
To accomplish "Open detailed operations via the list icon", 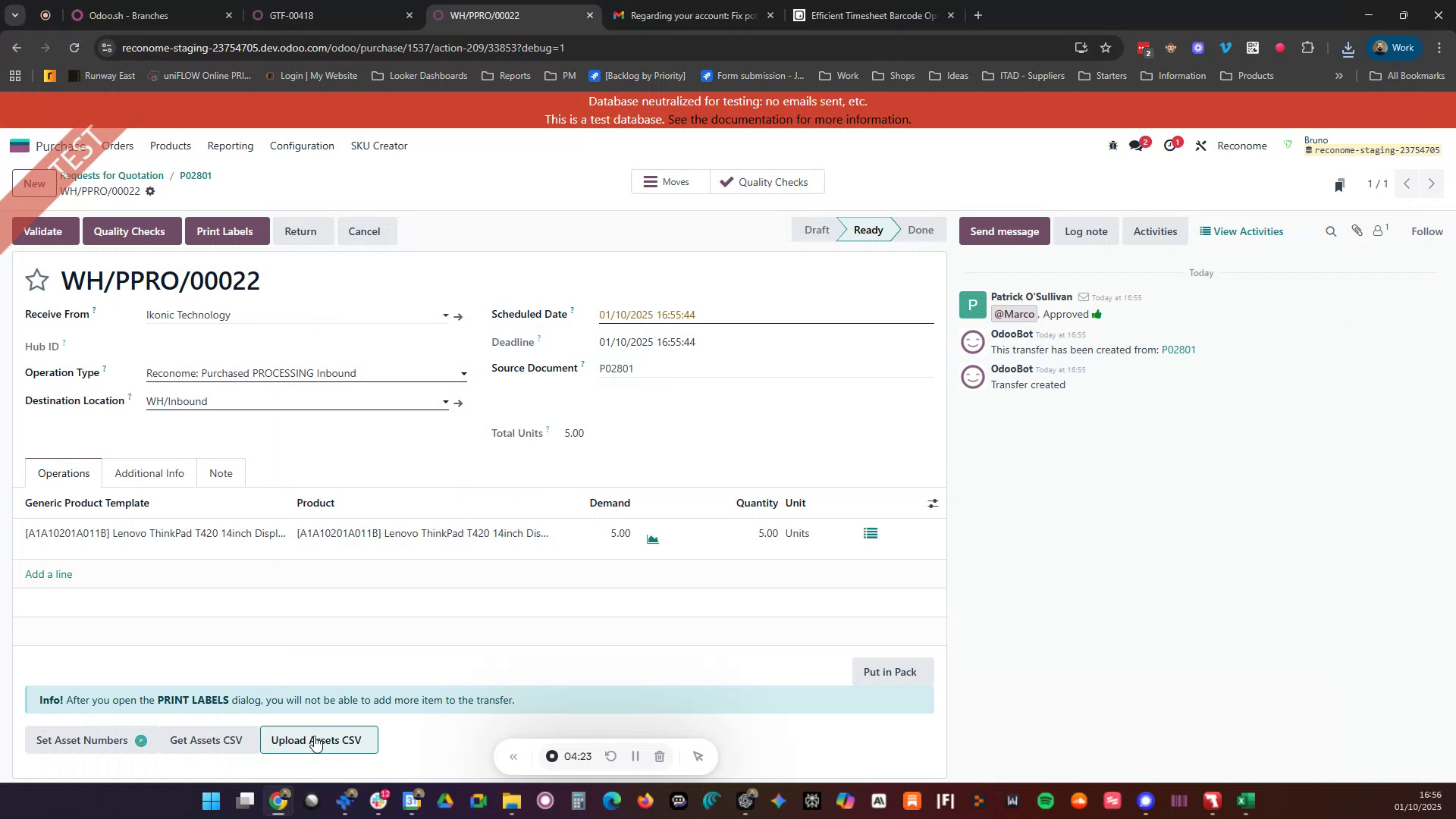I will (x=870, y=533).
